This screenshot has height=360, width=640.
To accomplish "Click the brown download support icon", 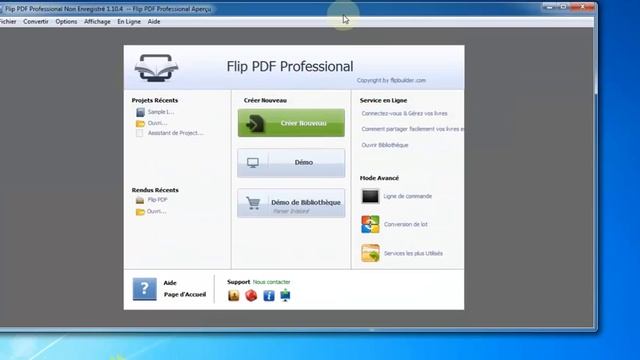I will pyautogui.click(x=233, y=296).
